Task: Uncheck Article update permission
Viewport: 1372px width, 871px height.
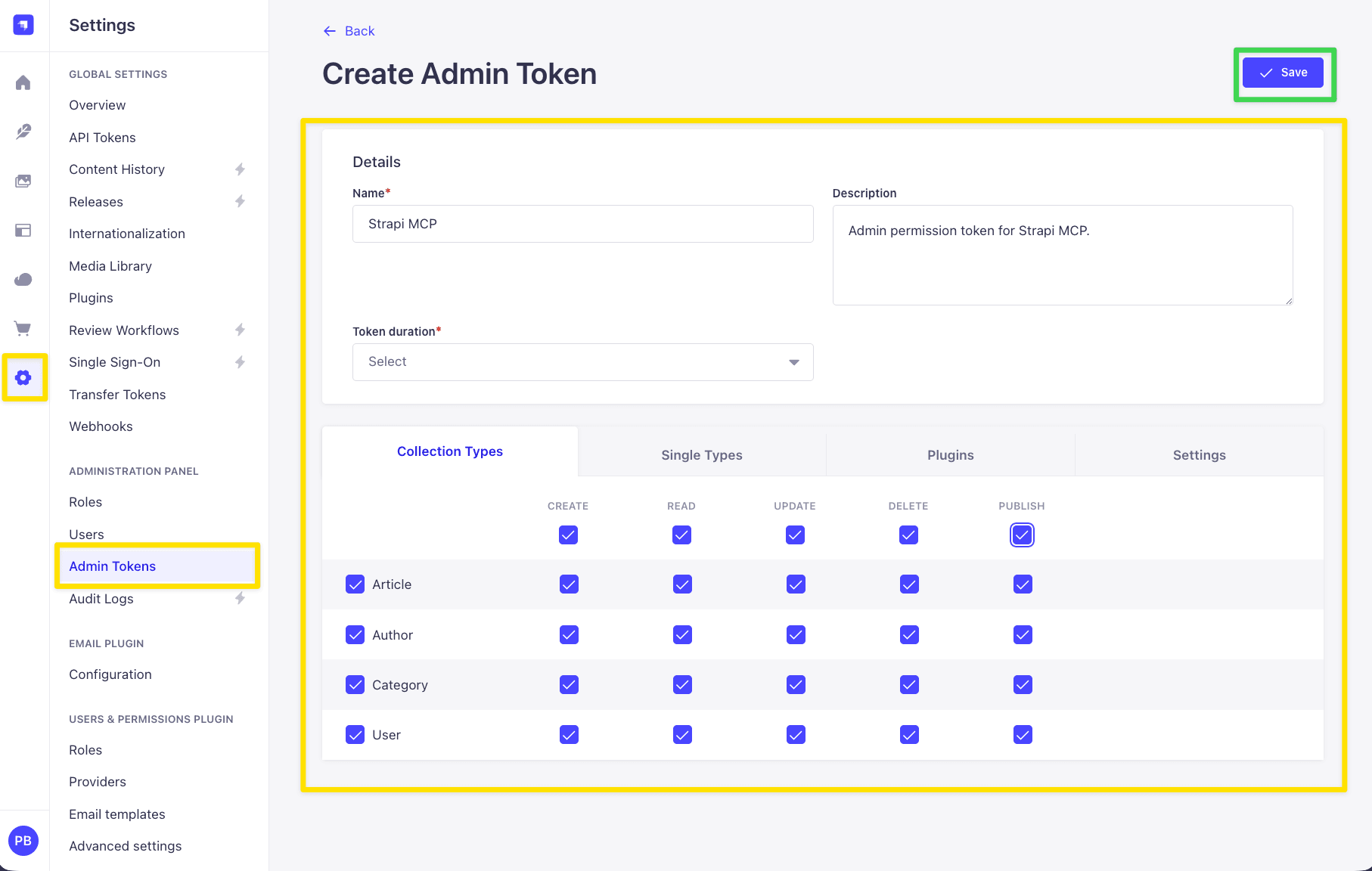Action: (x=796, y=584)
